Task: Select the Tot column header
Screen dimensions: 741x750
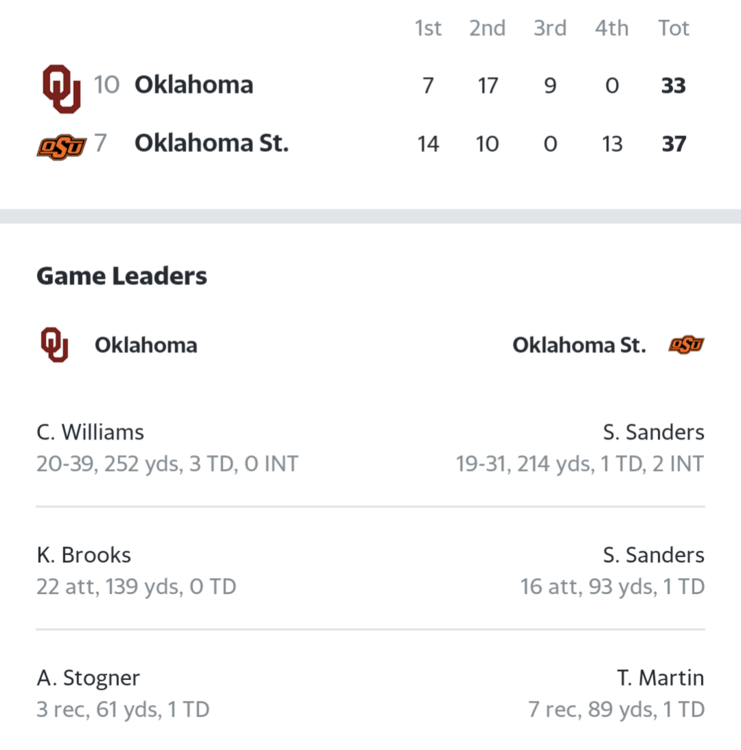Action: click(674, 28)
